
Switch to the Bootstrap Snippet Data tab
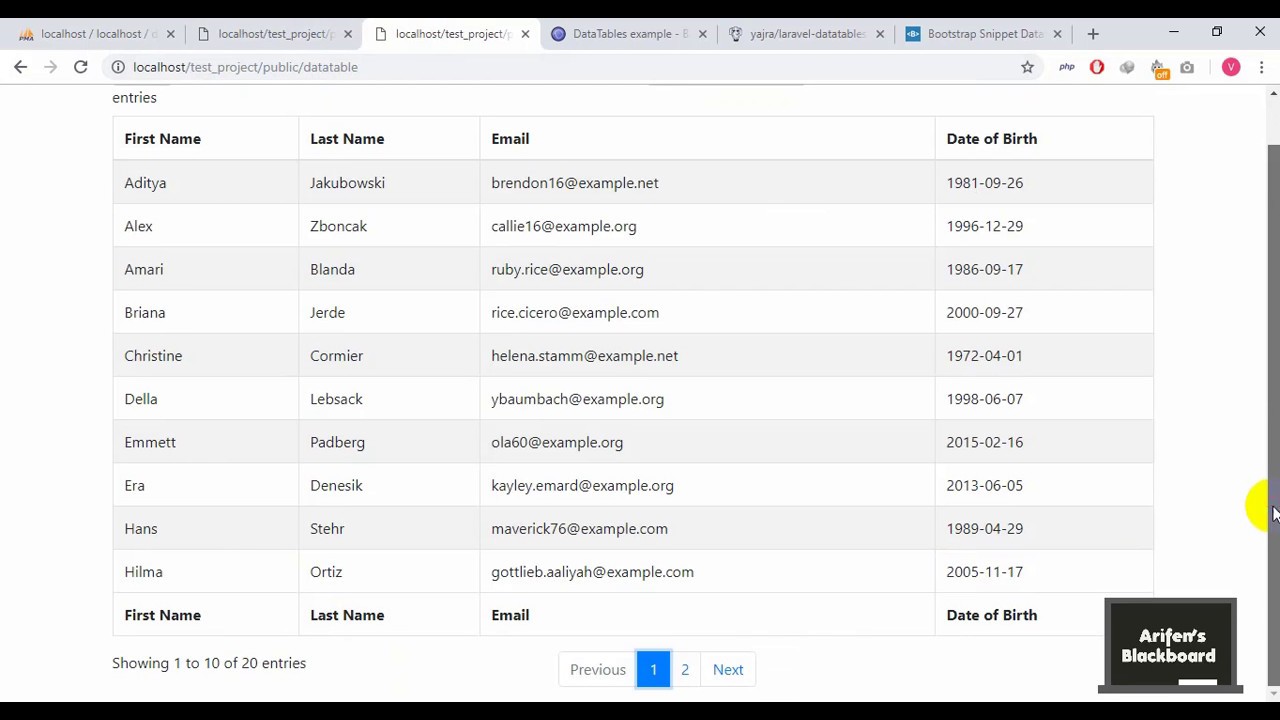(982, 34)
